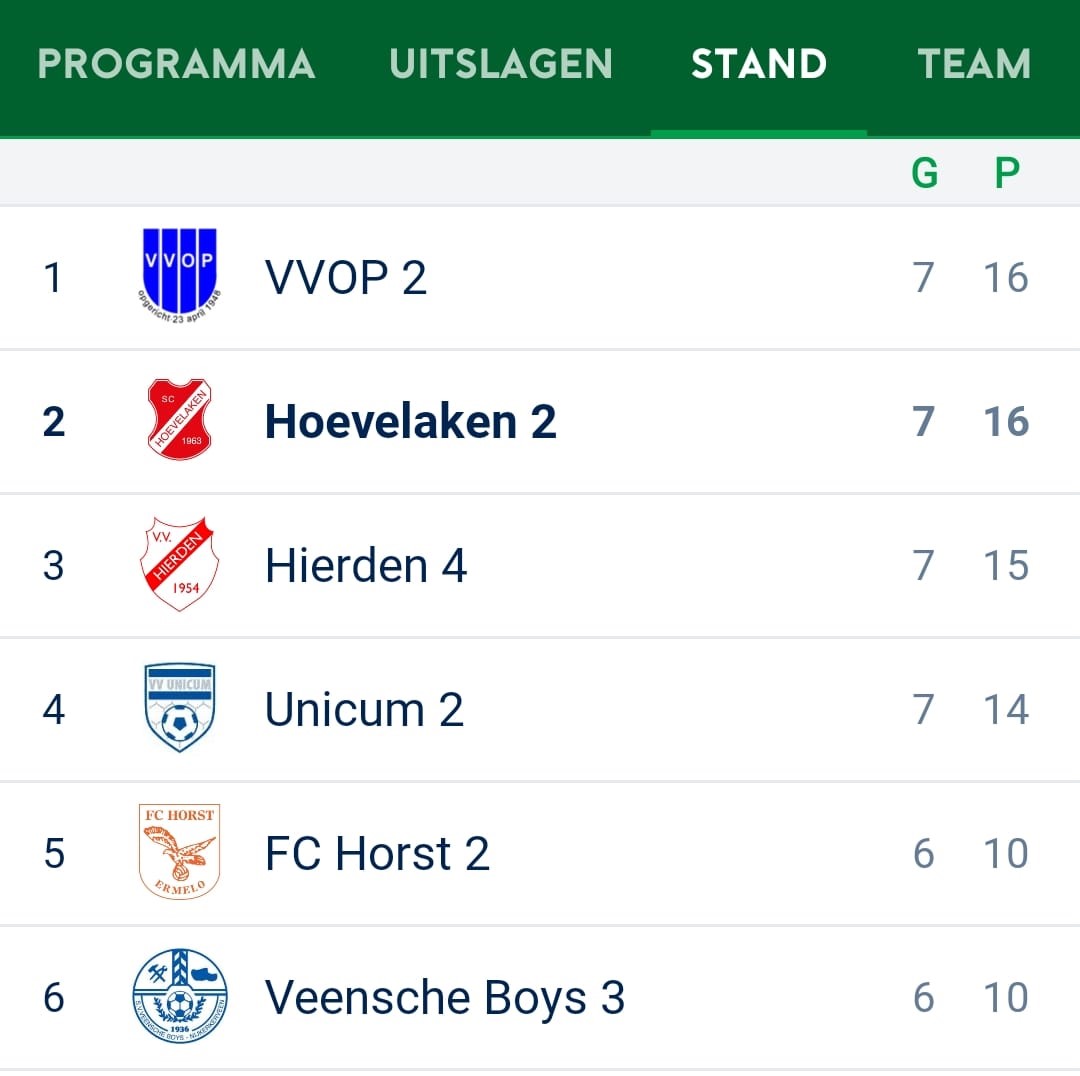Open Hierden 4 team entry
The height and width of the screenshot is (1076, 1080).
point(366,566)
